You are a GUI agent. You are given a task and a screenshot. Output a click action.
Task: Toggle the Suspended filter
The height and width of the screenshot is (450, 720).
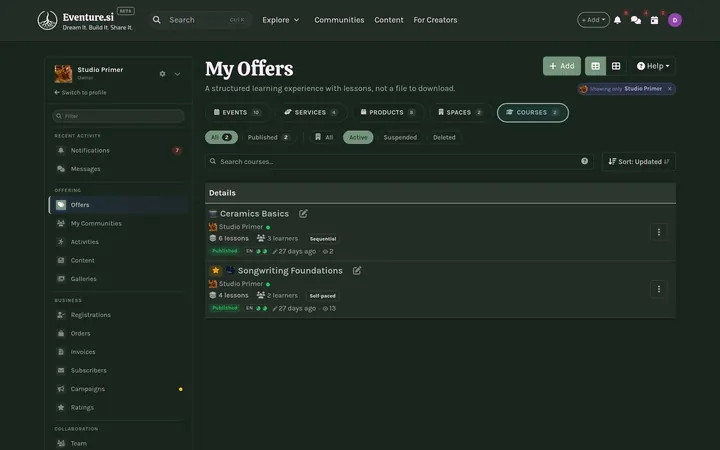pyautogui.click(x=400, y=137)
